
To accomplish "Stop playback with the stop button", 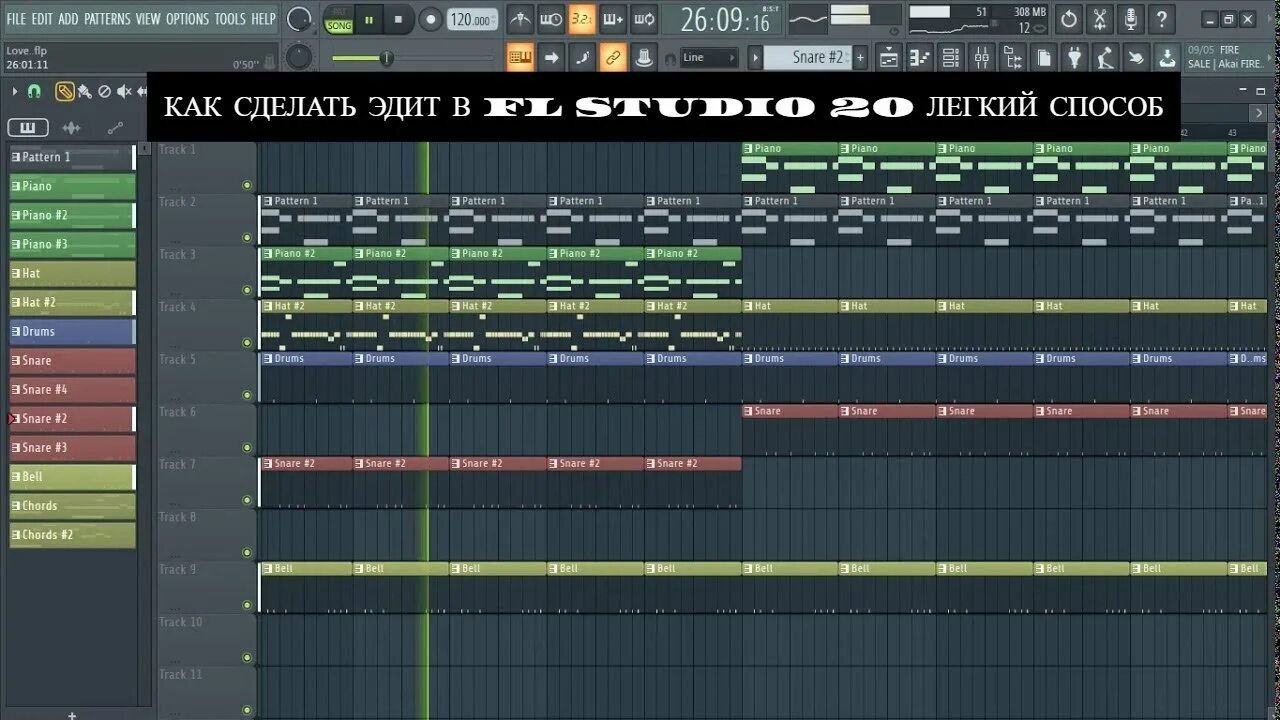I will 398,19.
